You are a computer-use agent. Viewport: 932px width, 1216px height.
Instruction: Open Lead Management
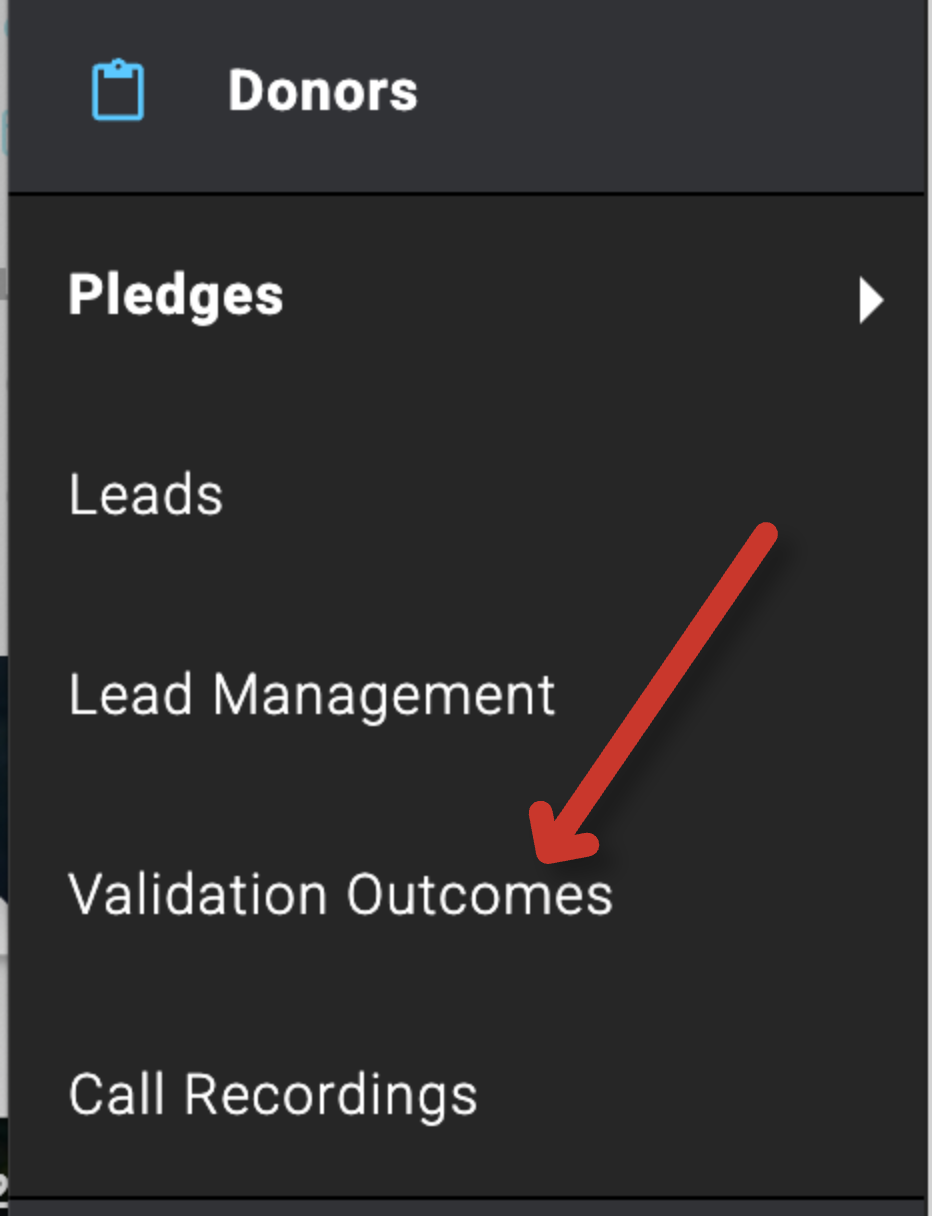pos(312,693)
